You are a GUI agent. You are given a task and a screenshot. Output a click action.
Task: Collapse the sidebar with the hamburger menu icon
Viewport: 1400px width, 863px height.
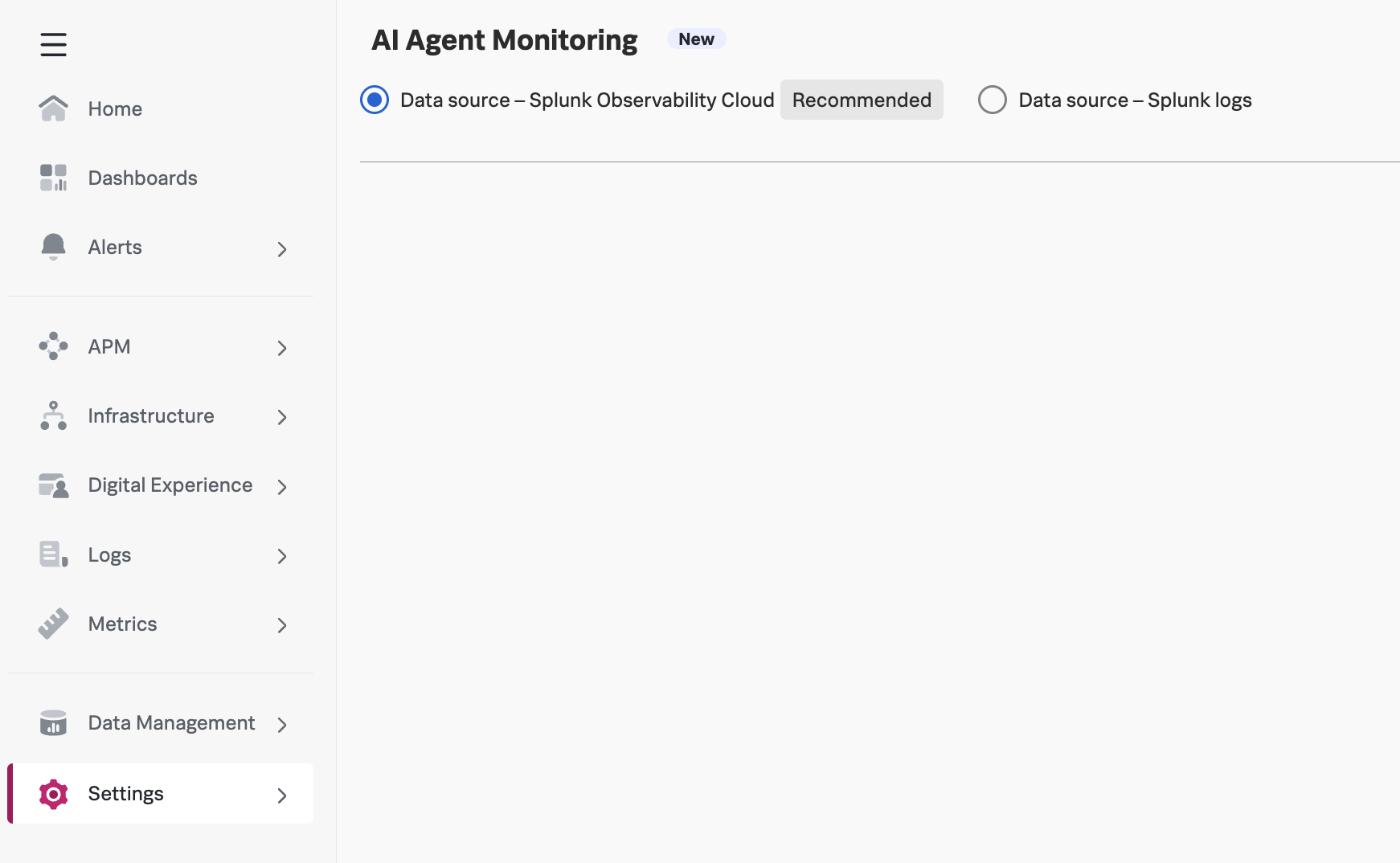pos(53,44)
